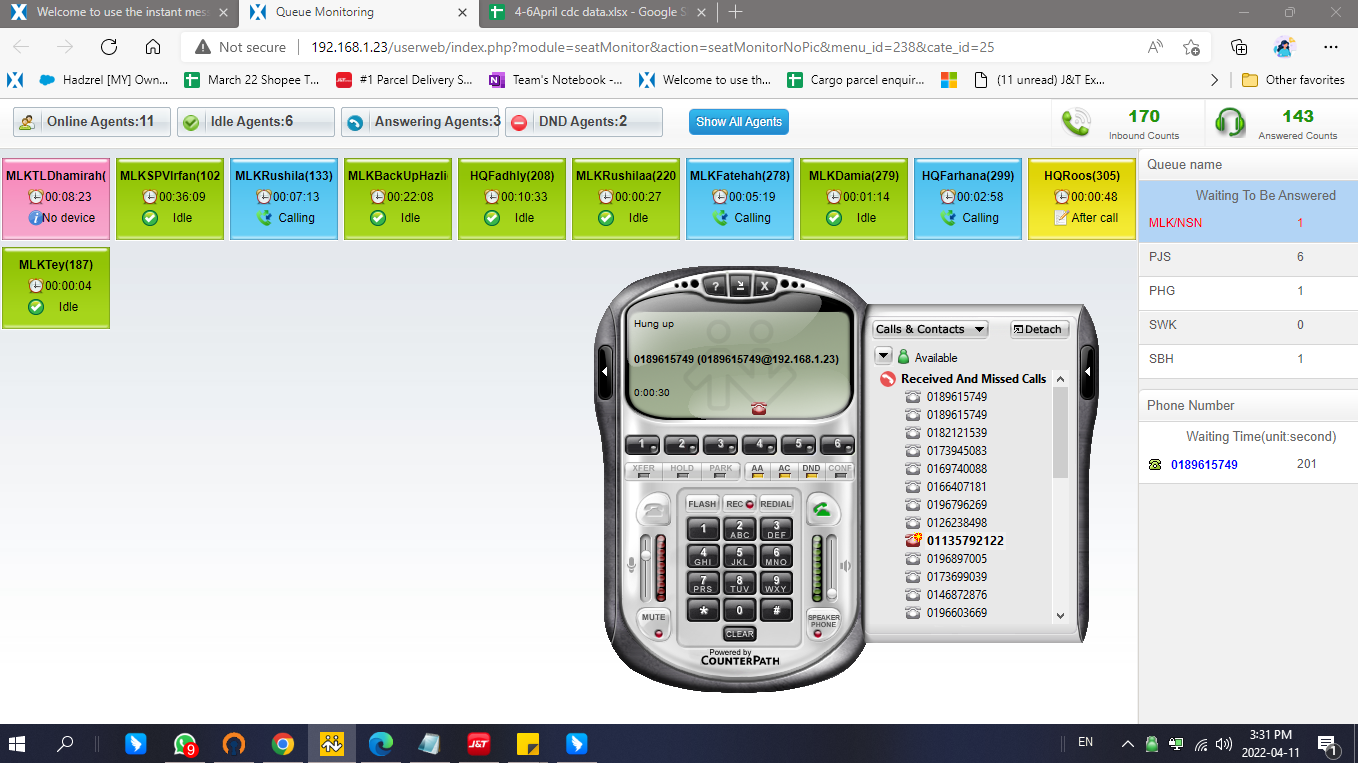This screenshot has width=1358, height=763.
Task: Click the softphone X close icon
Action: click(x=764, y=286)
